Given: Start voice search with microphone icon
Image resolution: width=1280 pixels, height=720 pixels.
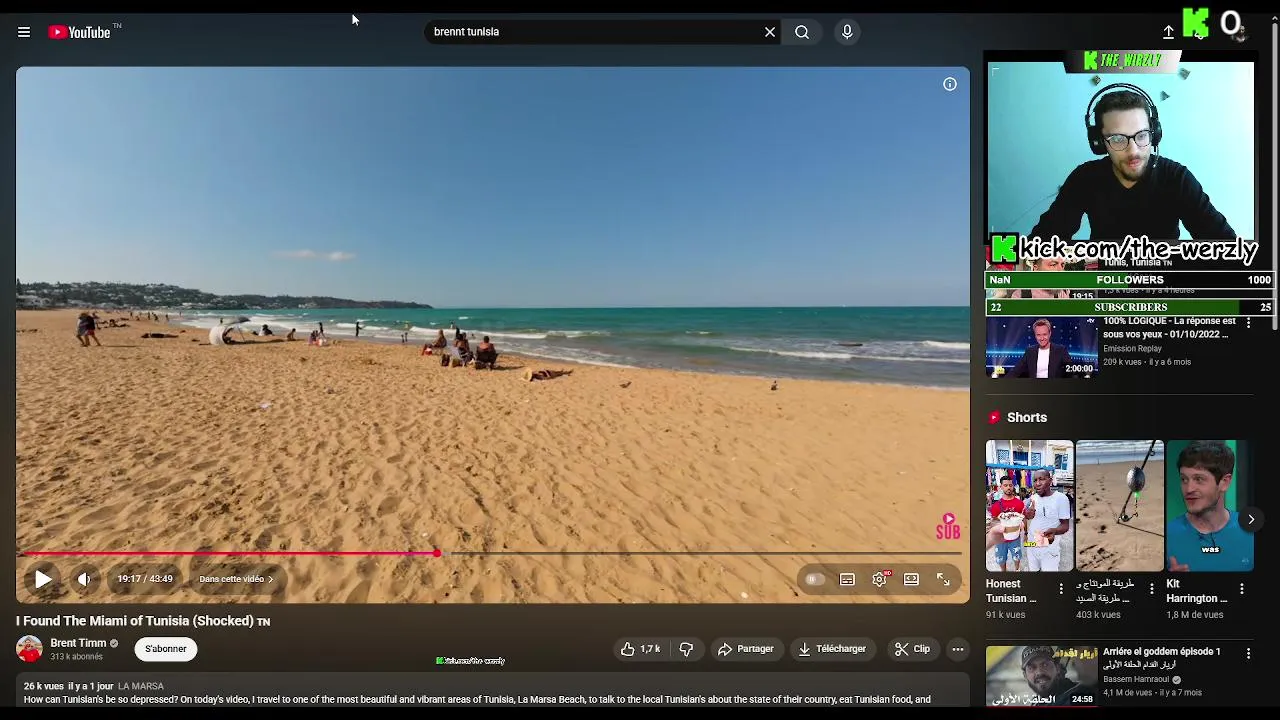Looking at the screenshot, I should [x=847, y=32].
